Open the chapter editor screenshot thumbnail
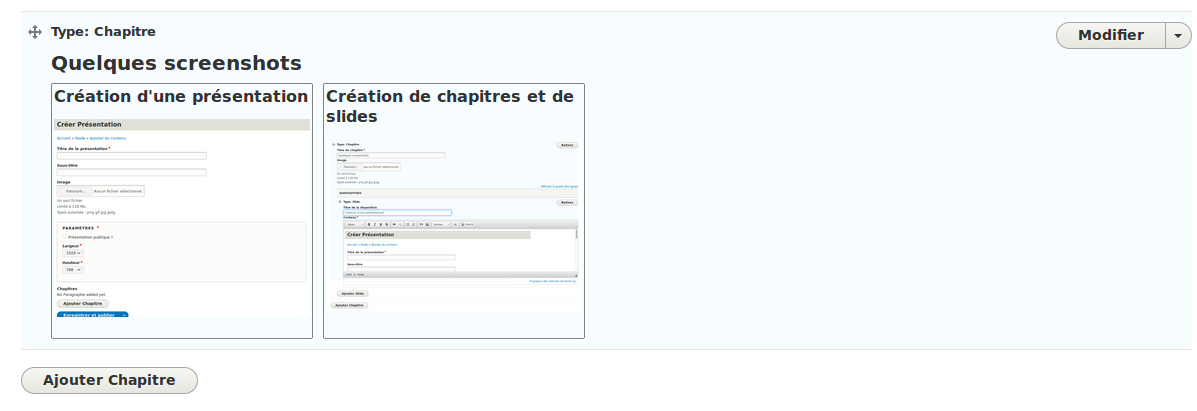The width and height of the screenshot is (1197, 411). click(454, 225)
